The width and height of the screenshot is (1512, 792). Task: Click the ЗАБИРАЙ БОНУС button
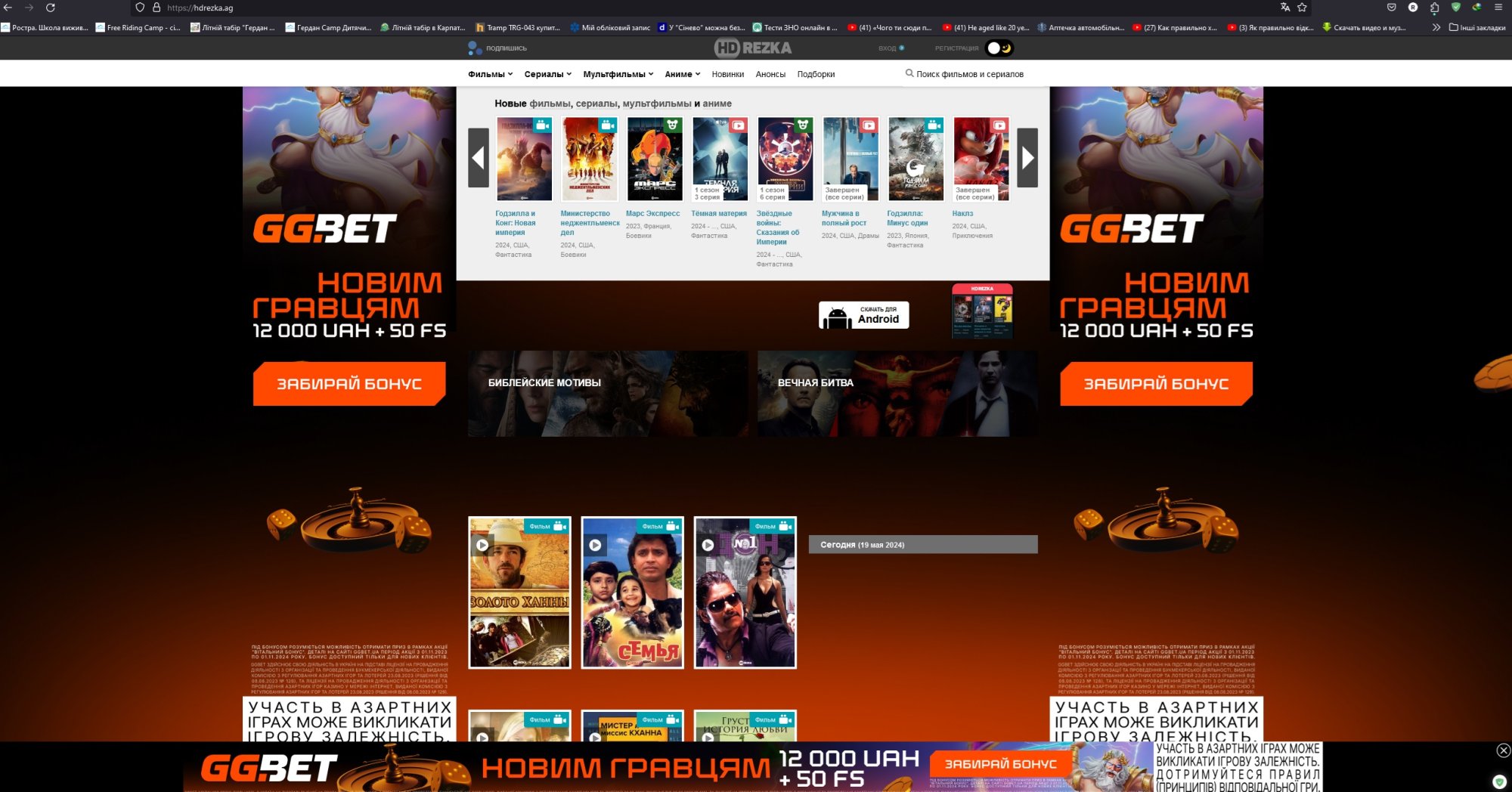349,383
